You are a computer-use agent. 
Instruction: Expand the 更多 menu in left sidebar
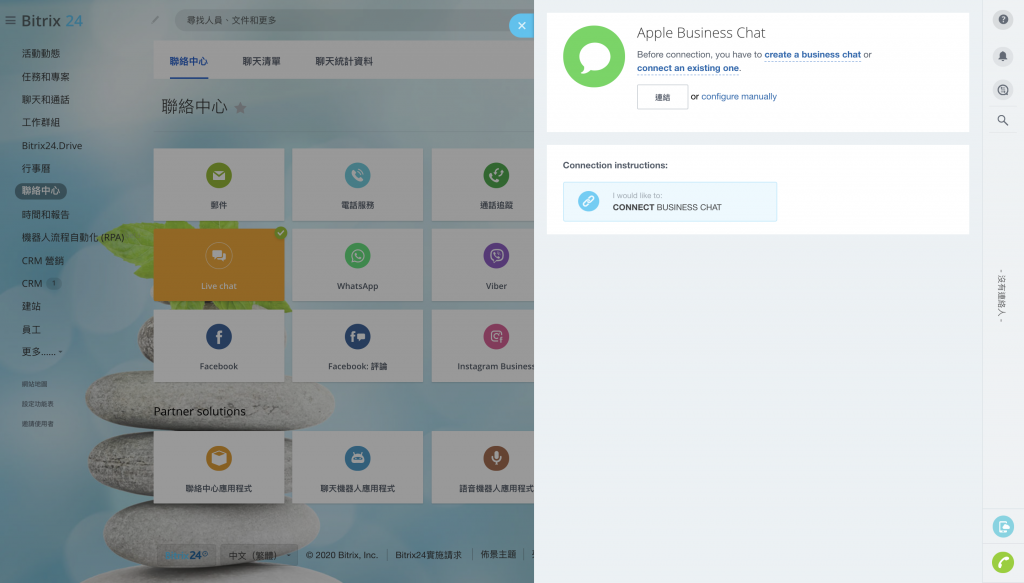(x=42, y=352)
